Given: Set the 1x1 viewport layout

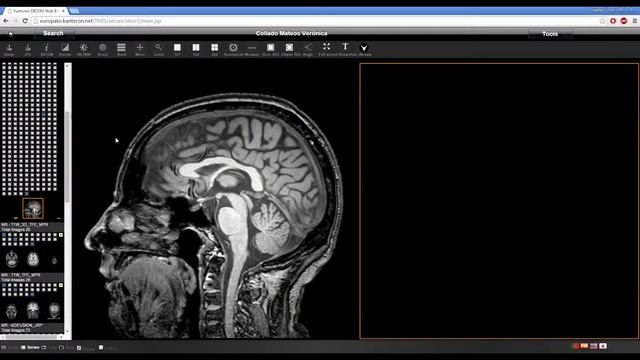Looking at the screenshot, I should (x=177, y=49).
